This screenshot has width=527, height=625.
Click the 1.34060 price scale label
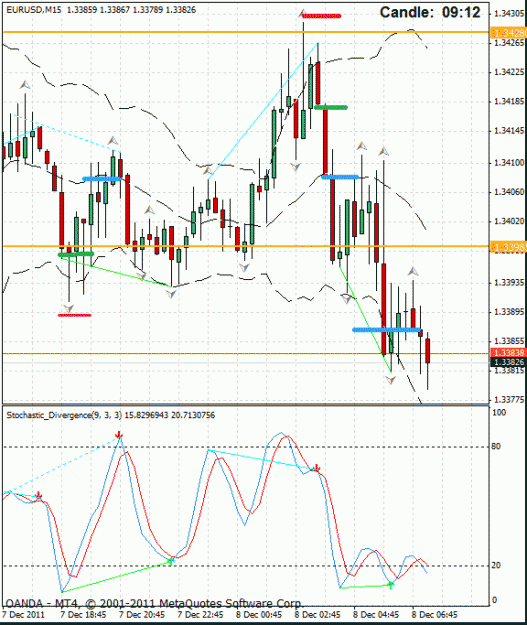(x=509, y=192)
